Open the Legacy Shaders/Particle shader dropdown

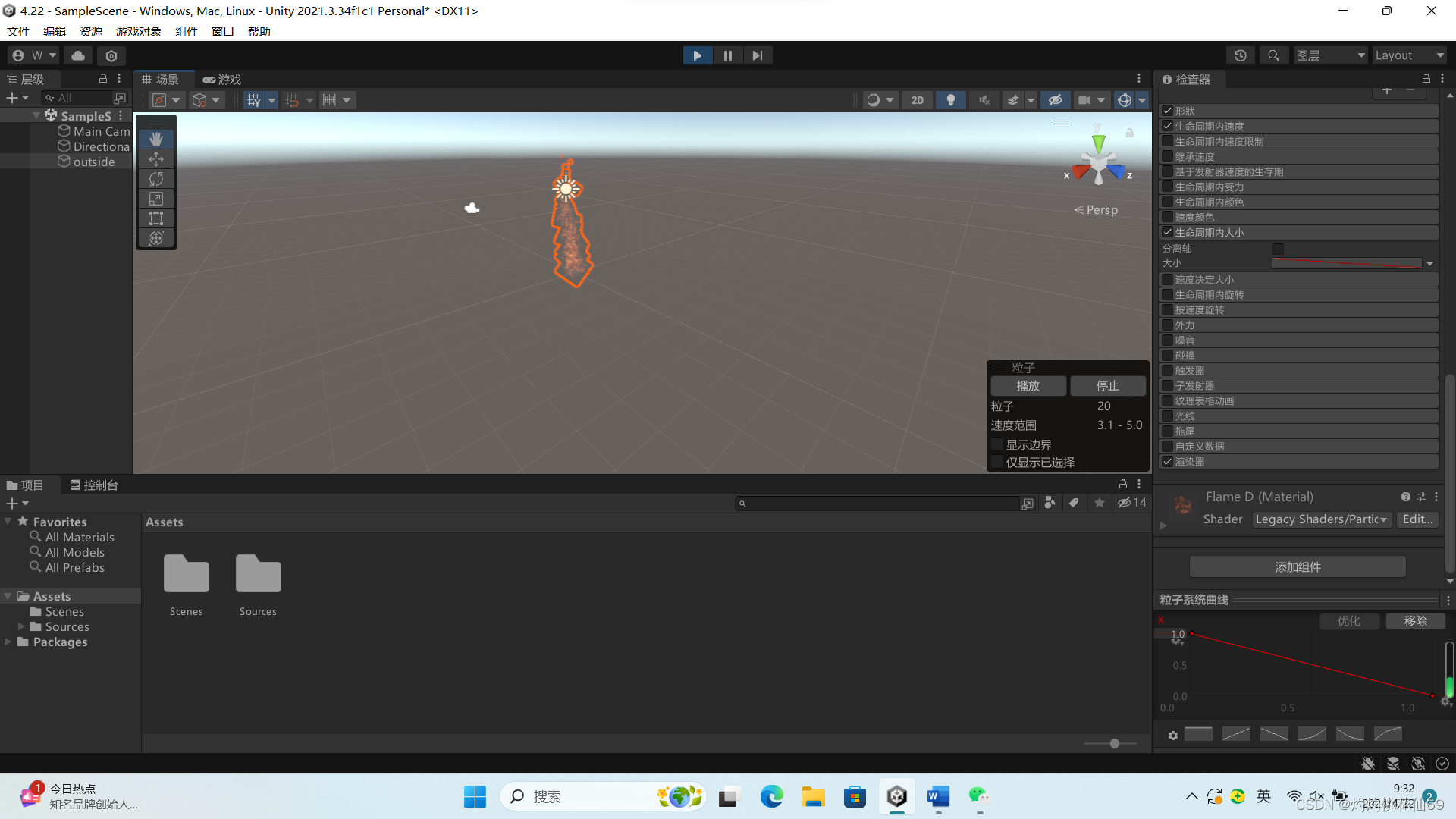(x=1321, y=519)
